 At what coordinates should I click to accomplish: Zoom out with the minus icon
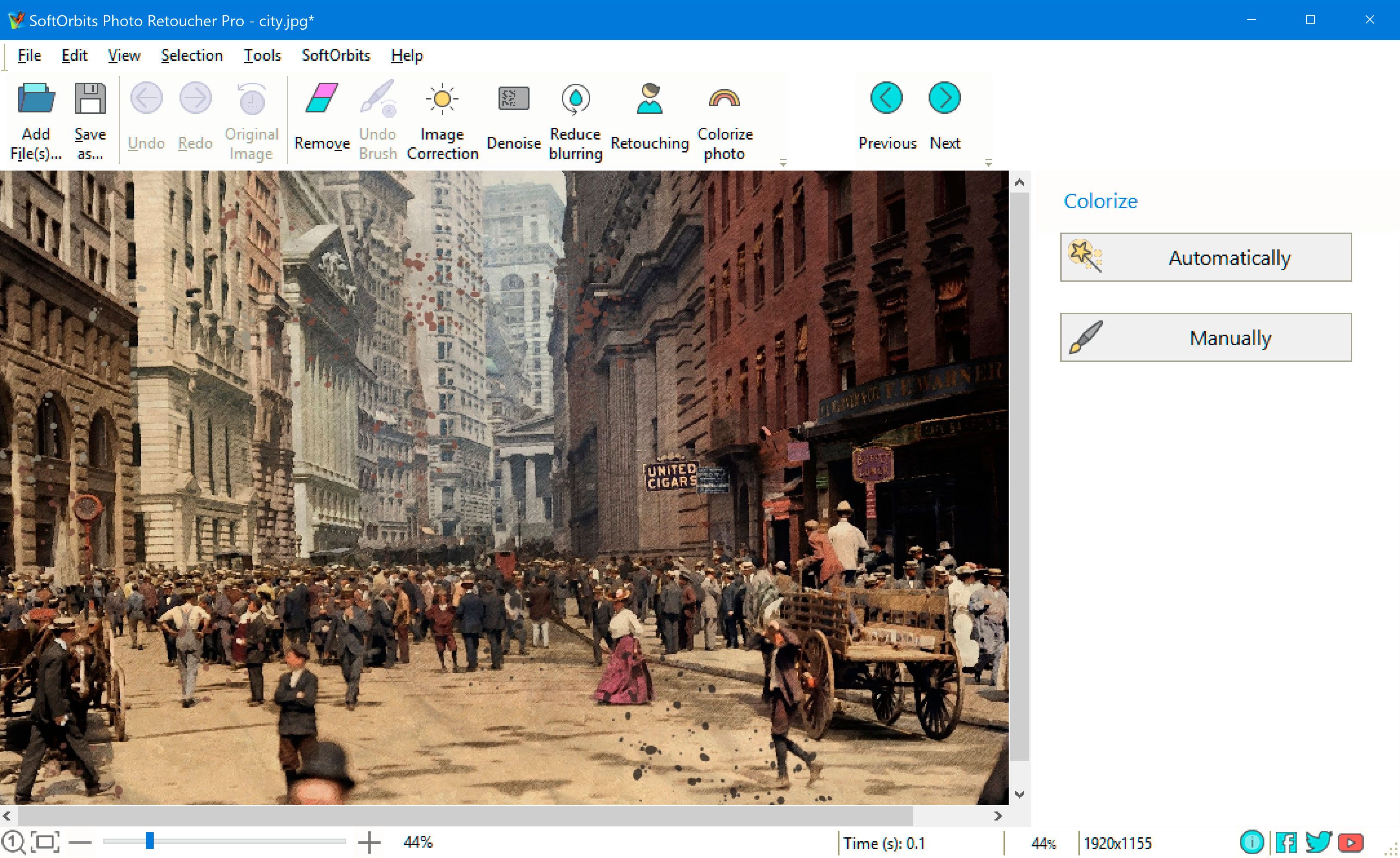[x=80, y=842]
